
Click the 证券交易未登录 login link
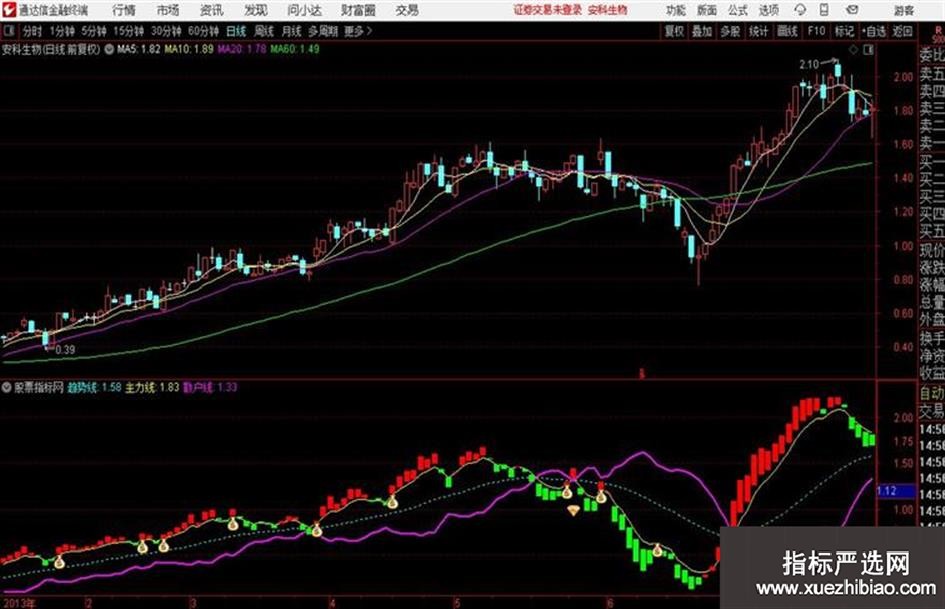[x=548, y=10]
